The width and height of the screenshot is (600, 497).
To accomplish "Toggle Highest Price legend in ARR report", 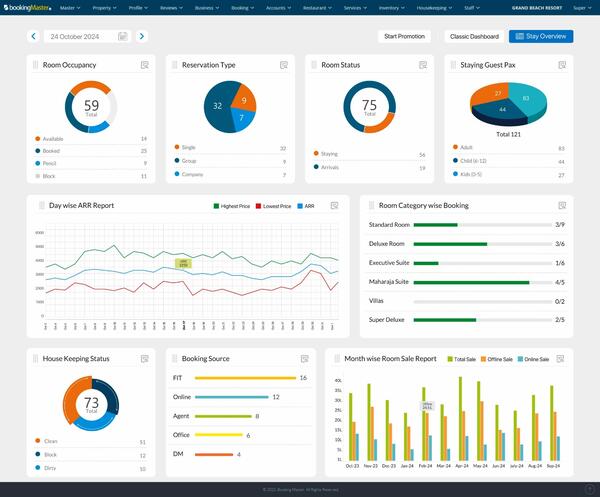I will (233, 206).
